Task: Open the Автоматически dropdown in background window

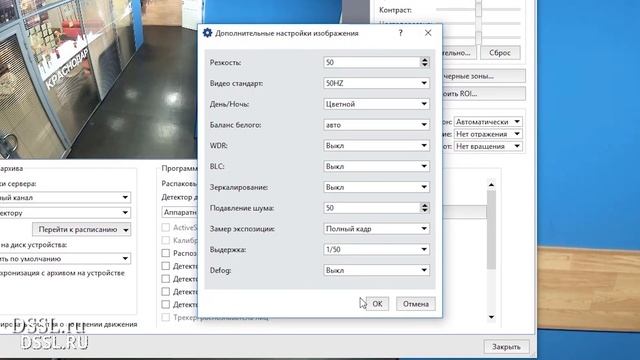Action: coord(488,122)
